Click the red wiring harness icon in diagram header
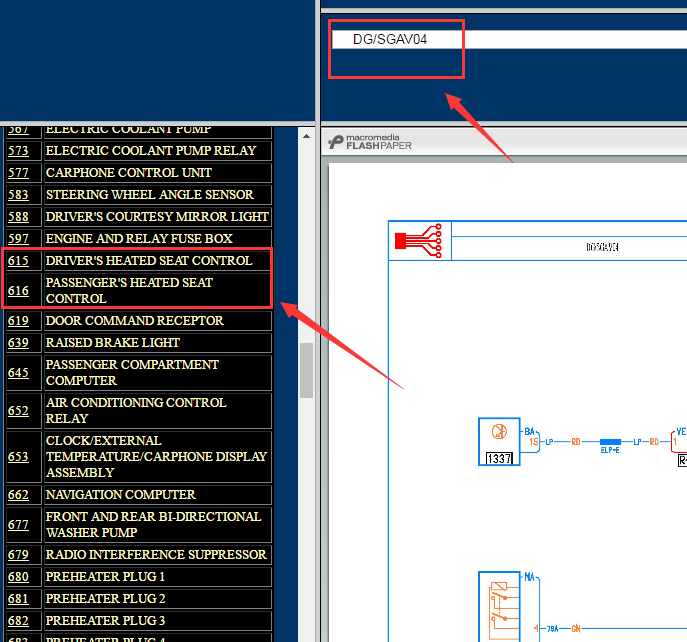The image size is (687, 642). 418,241
